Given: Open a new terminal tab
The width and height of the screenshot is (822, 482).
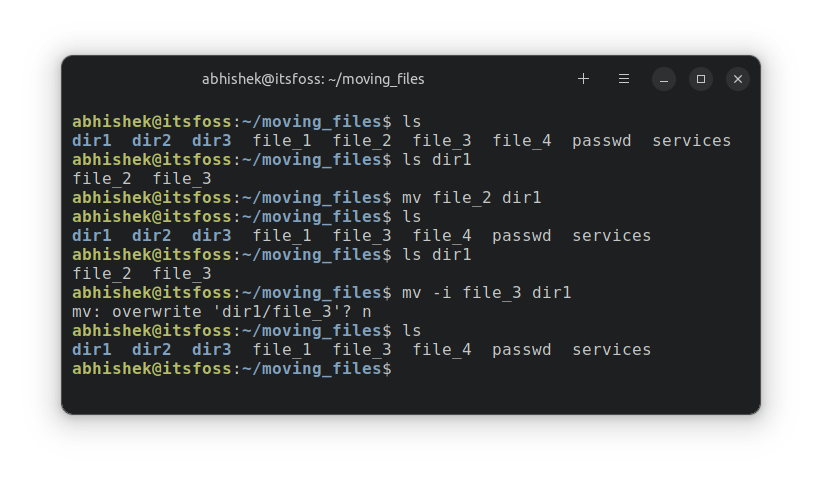Looking at the screenshot, I should pos(584,79).
